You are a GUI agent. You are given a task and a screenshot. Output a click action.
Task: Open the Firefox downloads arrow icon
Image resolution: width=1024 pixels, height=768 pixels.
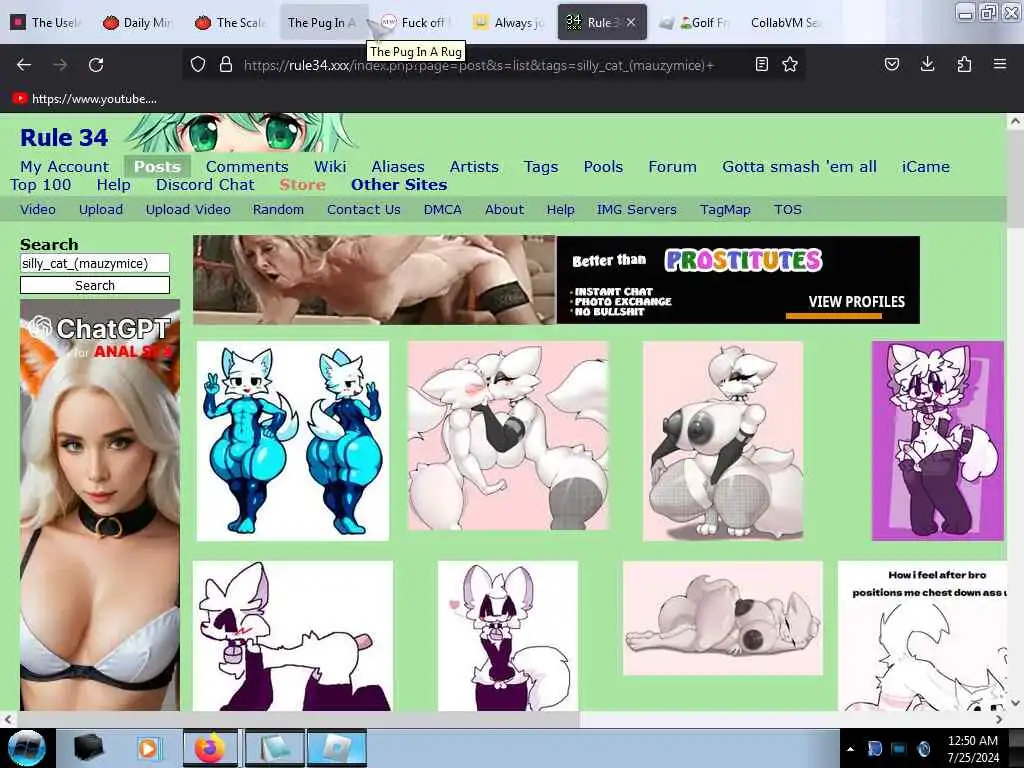coord(927,64)
